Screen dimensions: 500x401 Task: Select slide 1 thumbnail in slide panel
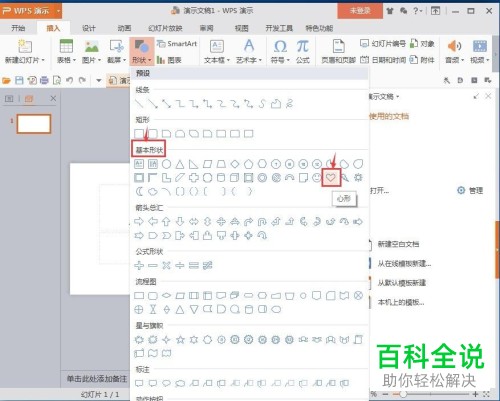tap(34, 124)
